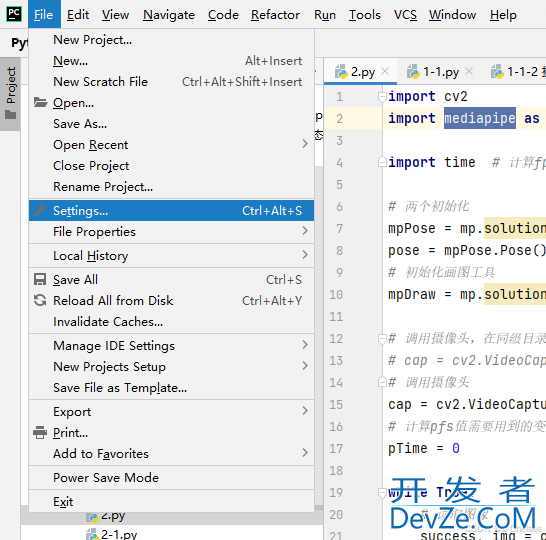Click the fold marker at line 4
Image resolution: width=546 pixels, height=540 pixels.
point(382,162)
